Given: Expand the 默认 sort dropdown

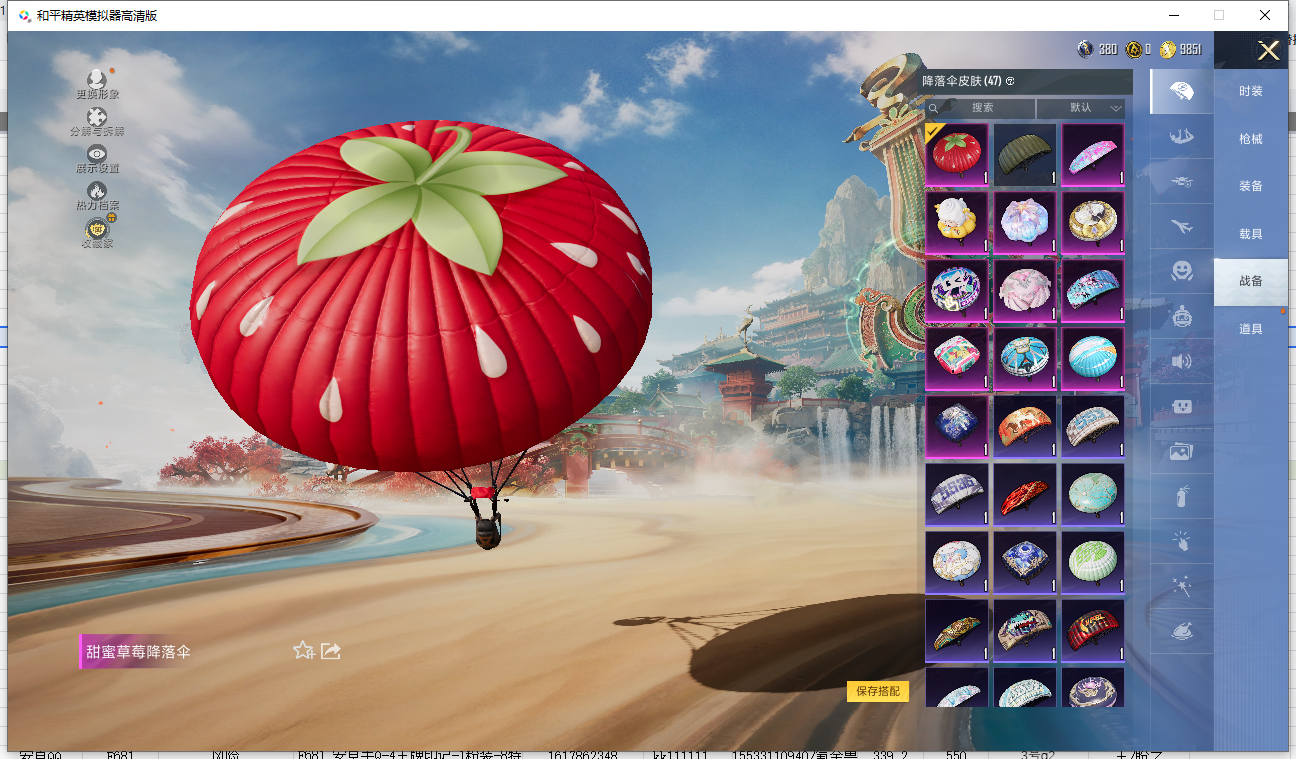Looking at the screenshot, I should pyautogui.click(x=1081, y=108).
